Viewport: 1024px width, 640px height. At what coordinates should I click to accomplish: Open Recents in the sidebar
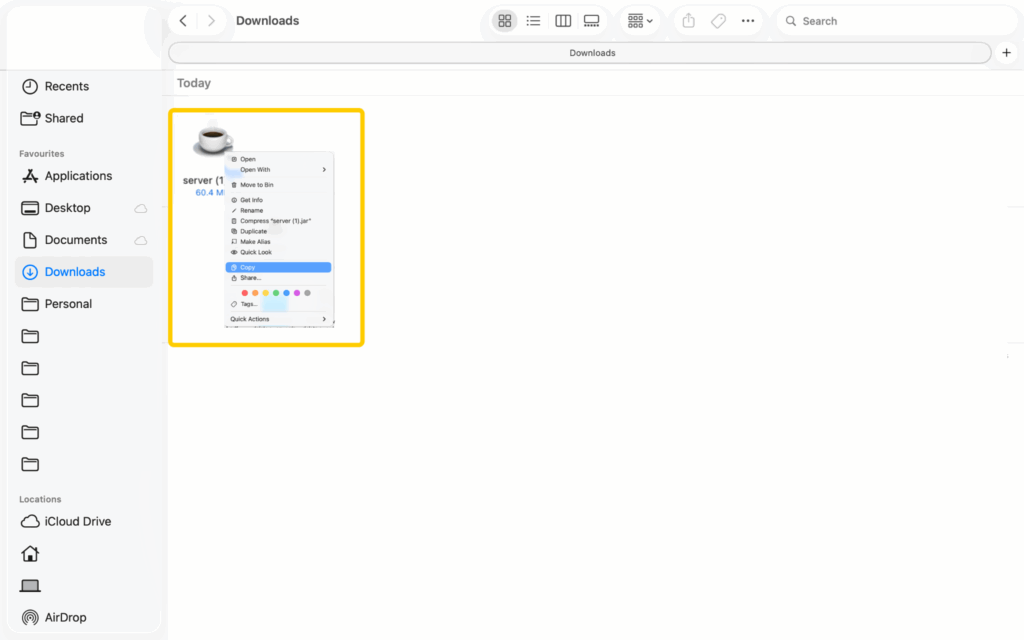point(84,86)
